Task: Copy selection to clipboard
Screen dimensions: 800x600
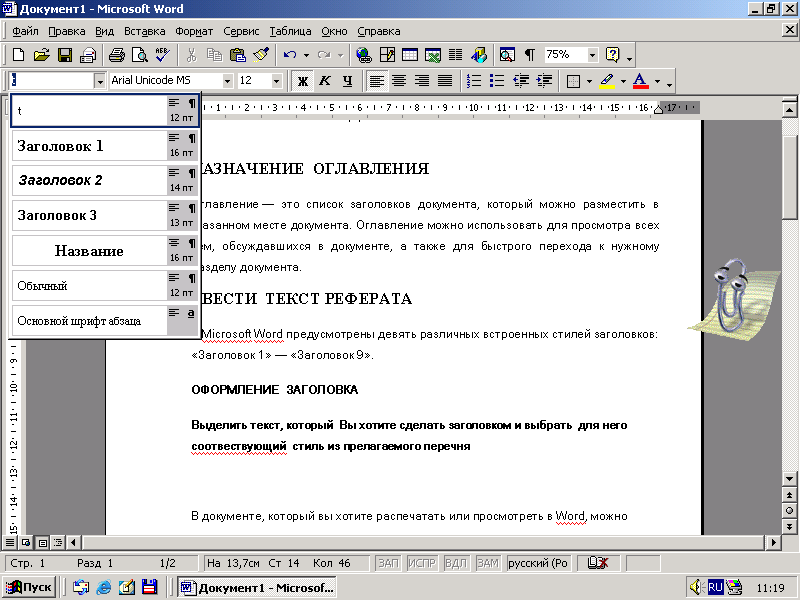Action: (214, 55)
